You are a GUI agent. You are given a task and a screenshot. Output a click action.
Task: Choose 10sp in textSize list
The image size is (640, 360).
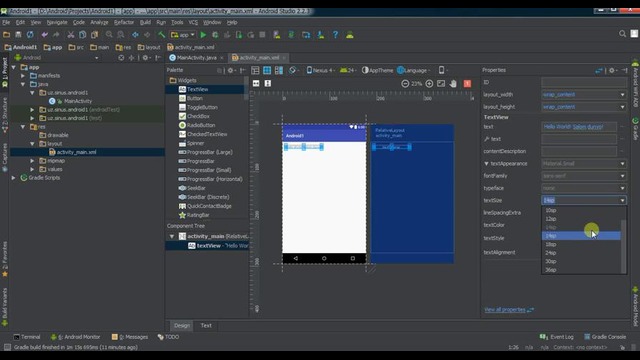coord(581,210)
